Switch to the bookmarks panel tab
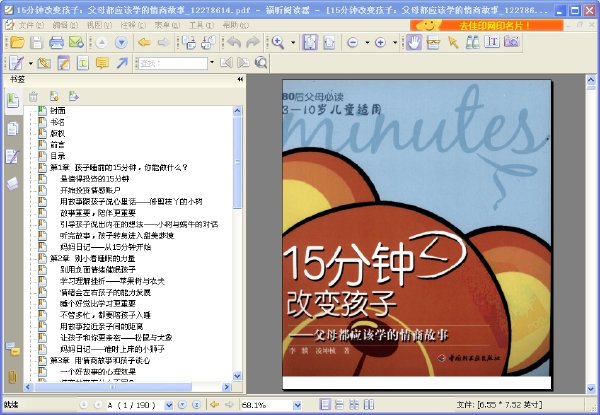 tap(13, 100)
